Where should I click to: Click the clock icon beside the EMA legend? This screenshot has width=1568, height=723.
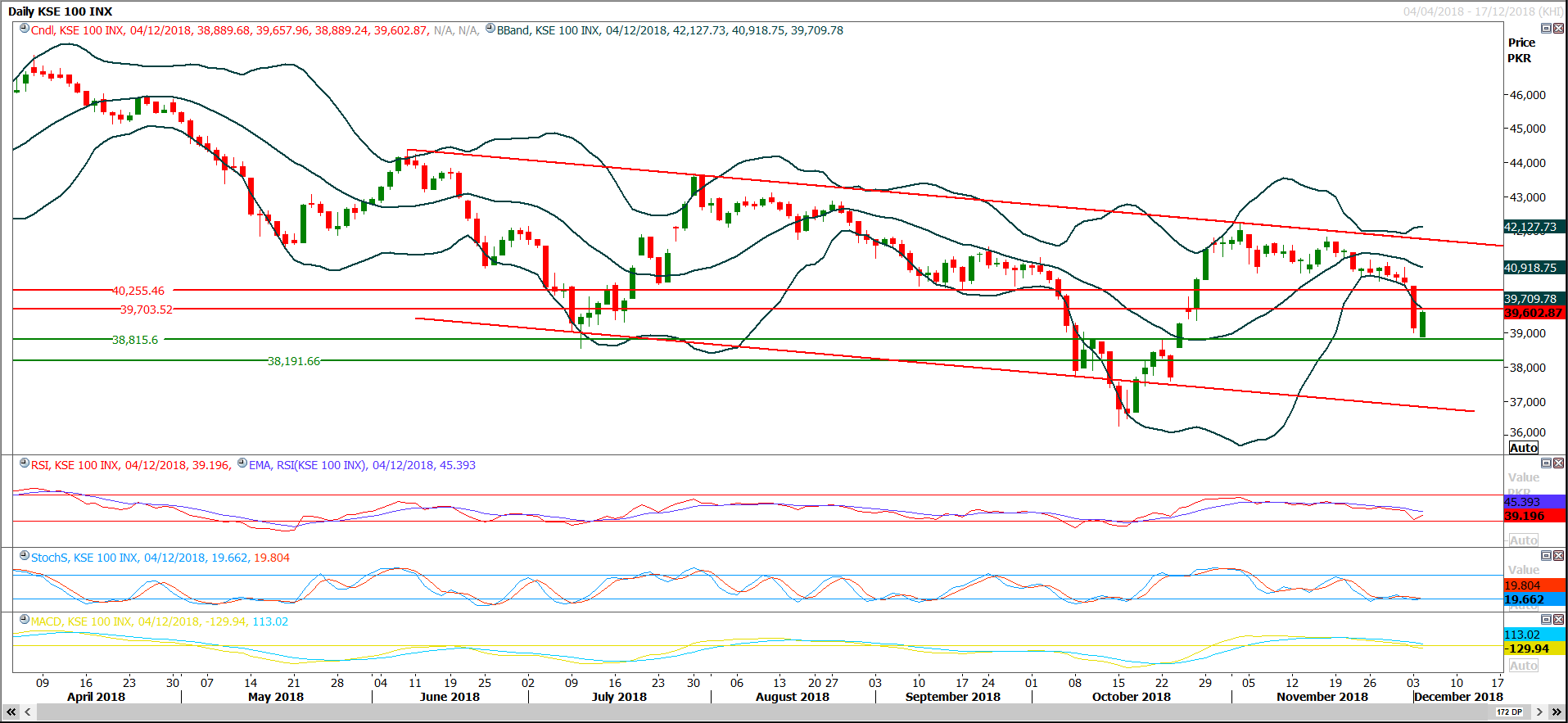click(242, 463)
